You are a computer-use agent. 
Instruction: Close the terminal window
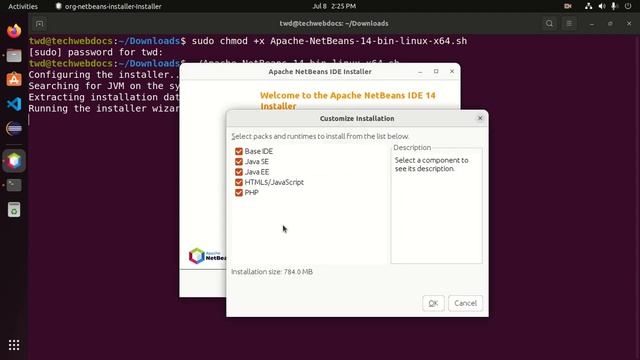[x=629, y=24]
